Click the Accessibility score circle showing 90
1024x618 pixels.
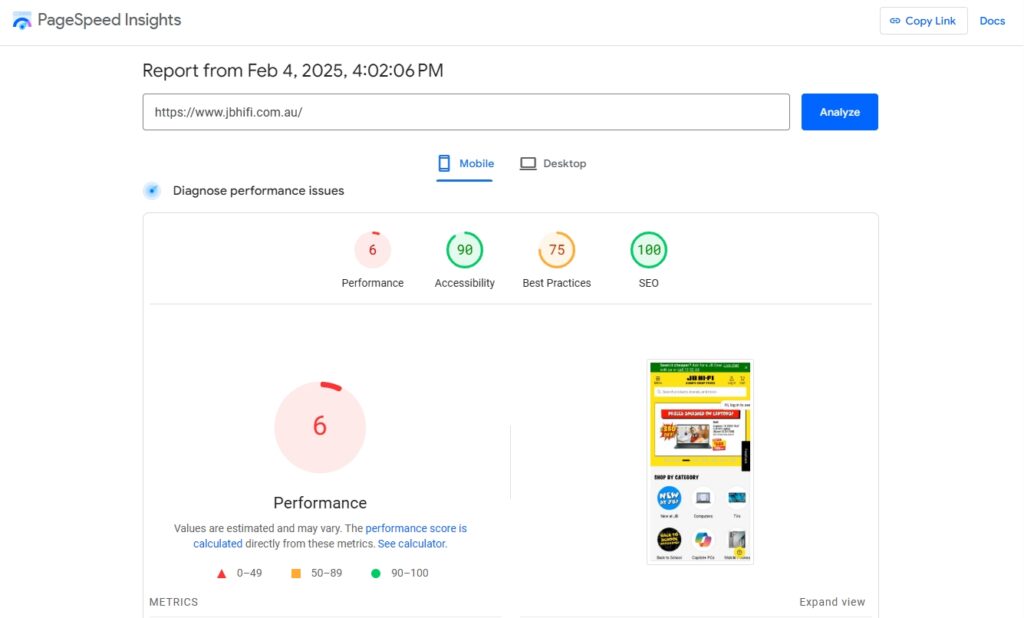pyautogui.click(x=464, y=250)
